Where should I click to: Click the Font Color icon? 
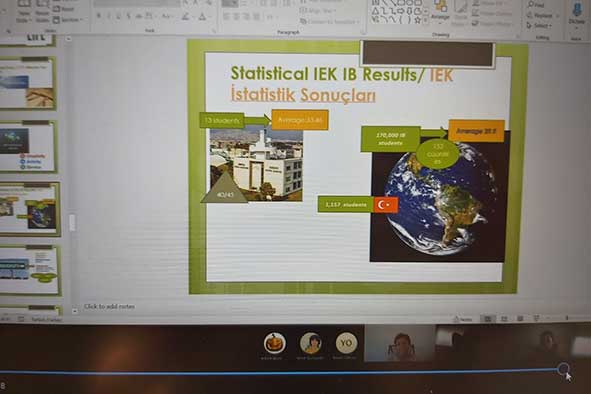(x=202, y=17)
